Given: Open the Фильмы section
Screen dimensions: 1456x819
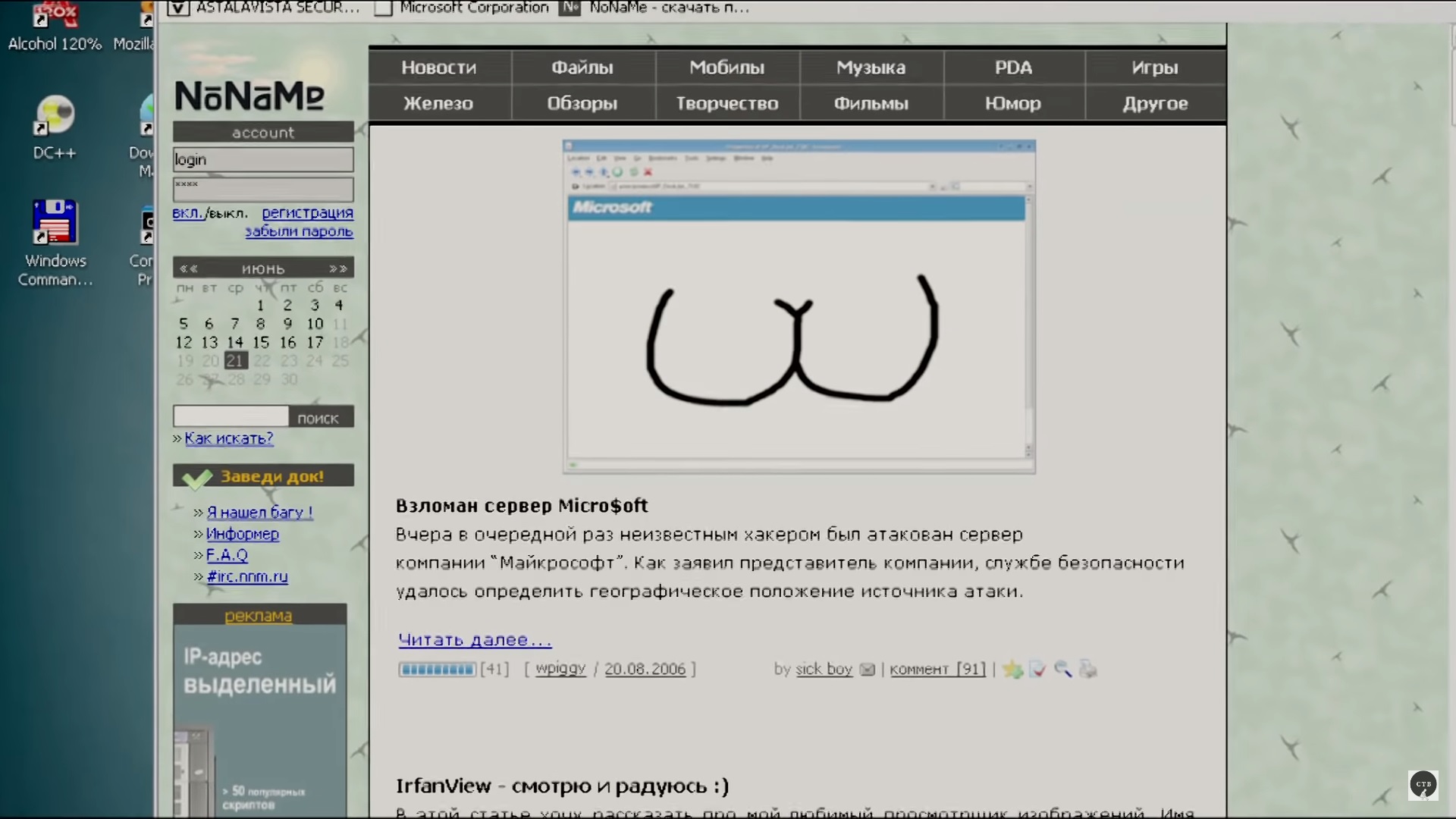Looking at the screenshot, I should pos(871,103).
